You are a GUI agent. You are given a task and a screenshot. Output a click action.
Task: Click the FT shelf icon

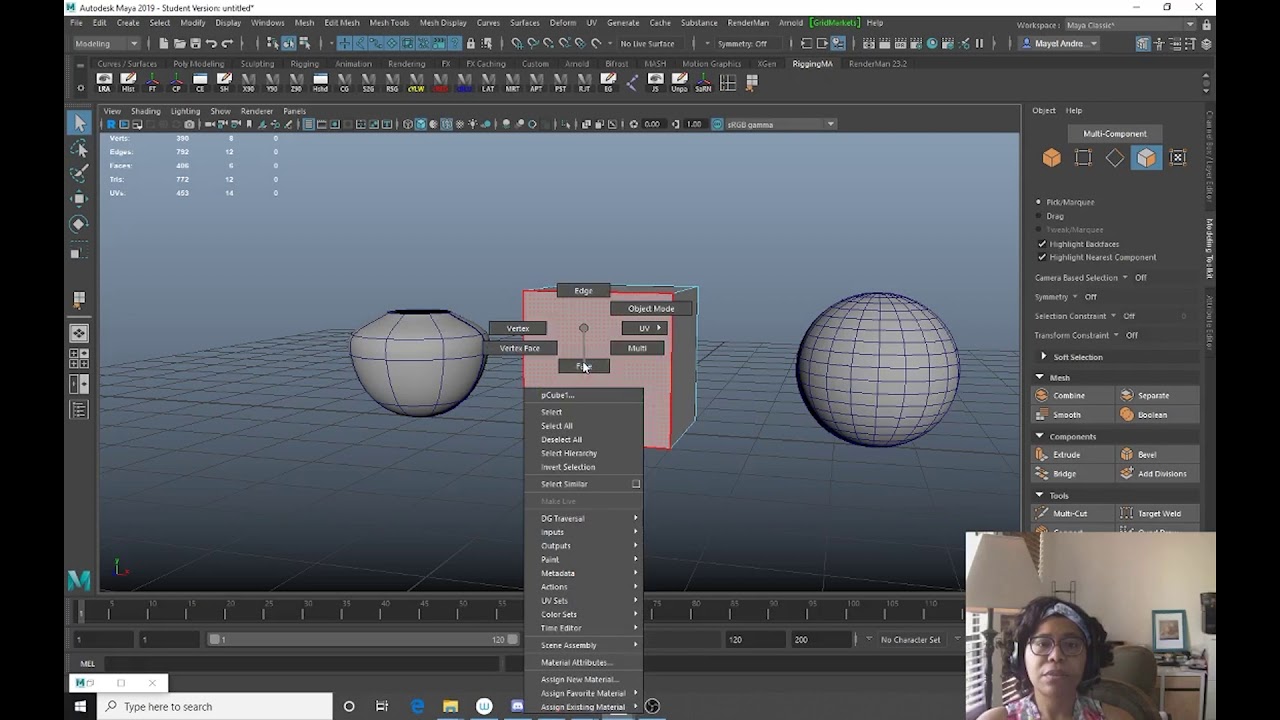[x=152, y=83]
